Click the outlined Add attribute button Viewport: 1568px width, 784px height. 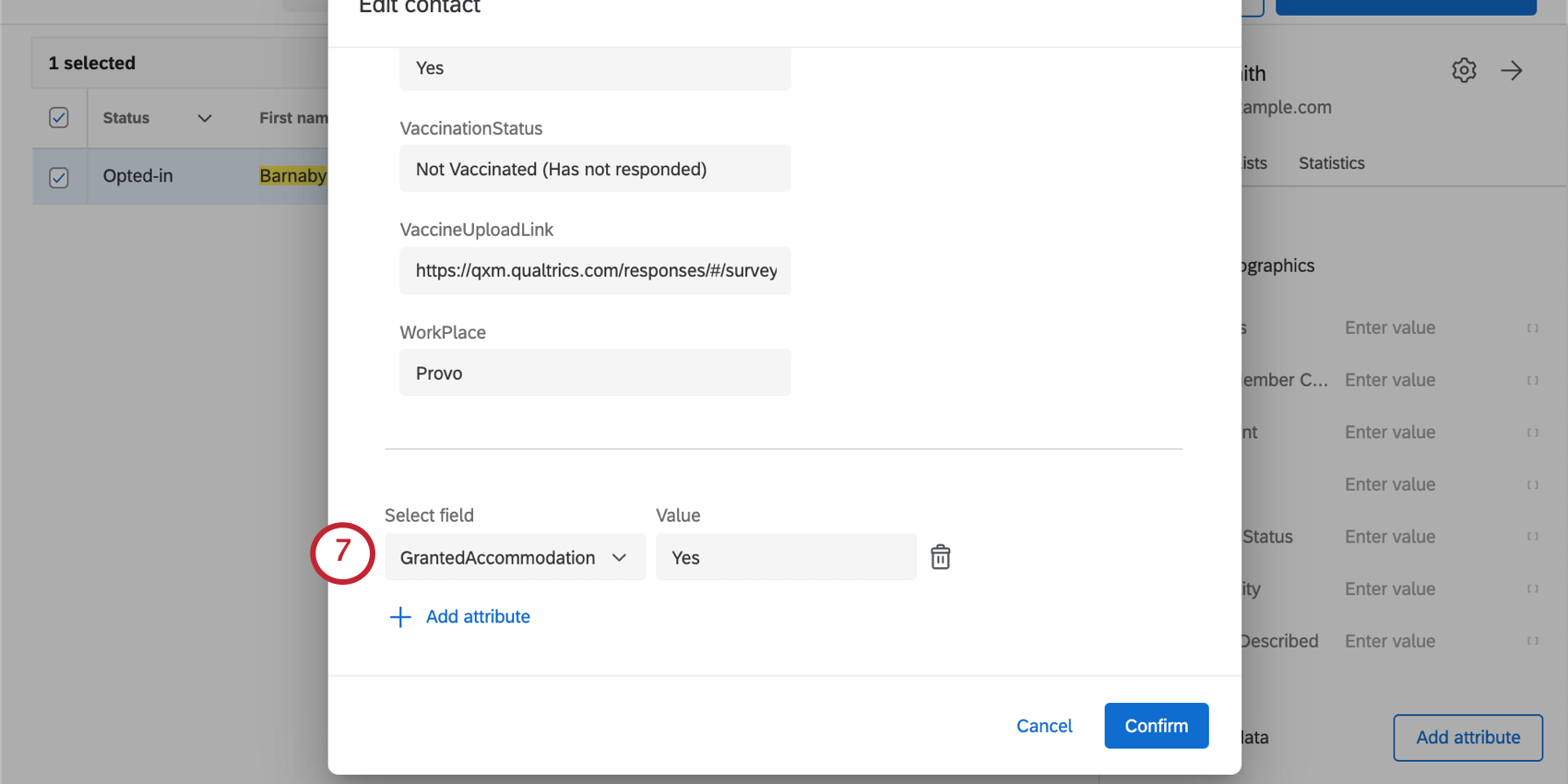(x=1467, y=738)
